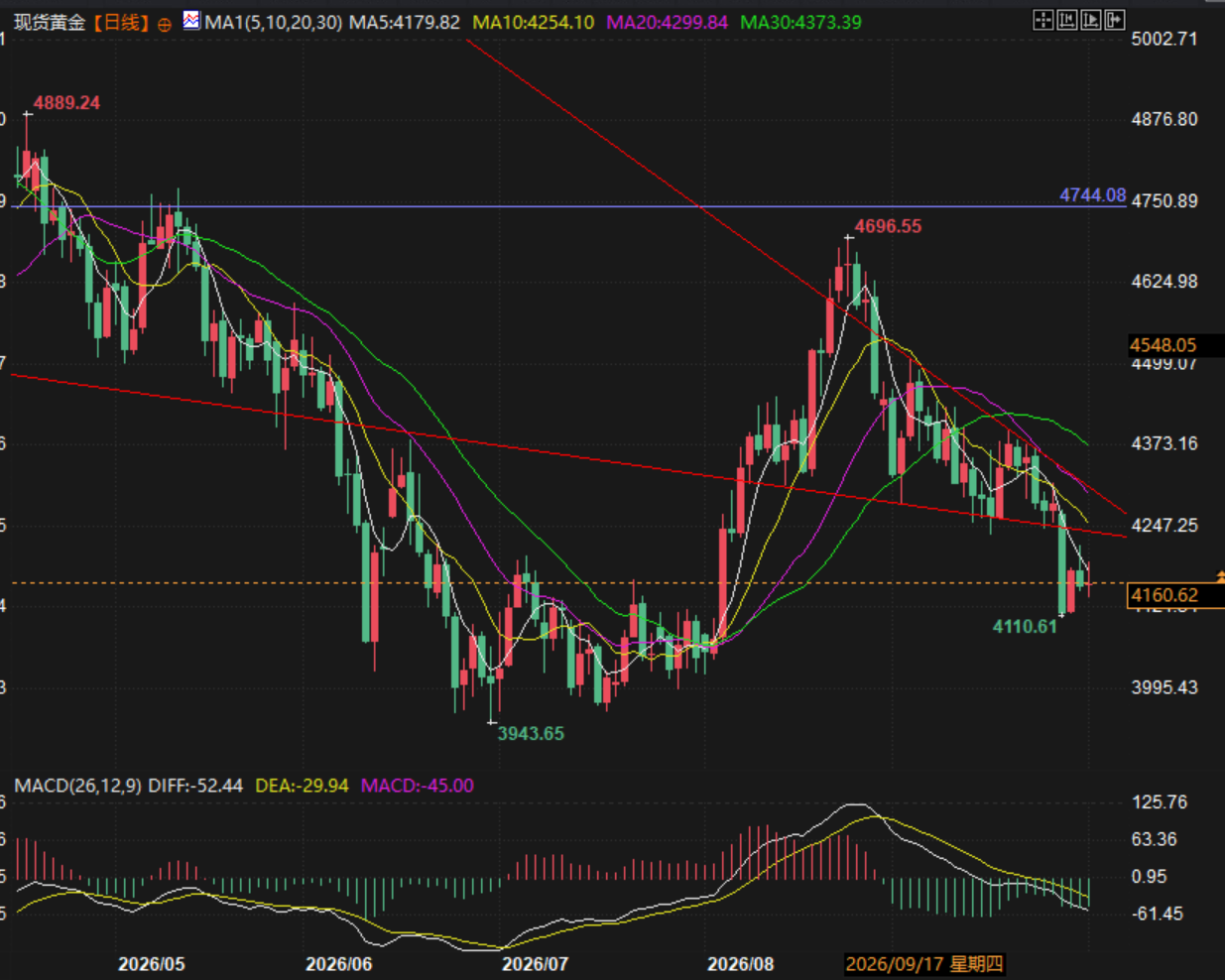Click the green MA30:4373.39 value
The image size is (1225, 980).
click(801, 22)
